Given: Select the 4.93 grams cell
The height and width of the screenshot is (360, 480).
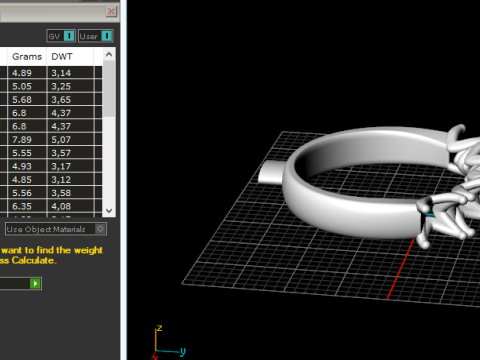Looking at the screenshot, I should tap(27, 166).
